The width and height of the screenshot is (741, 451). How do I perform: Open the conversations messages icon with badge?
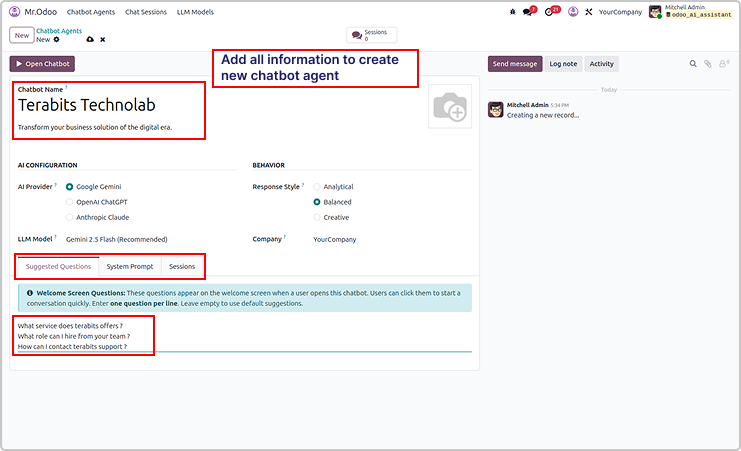(x=529, y=12)
